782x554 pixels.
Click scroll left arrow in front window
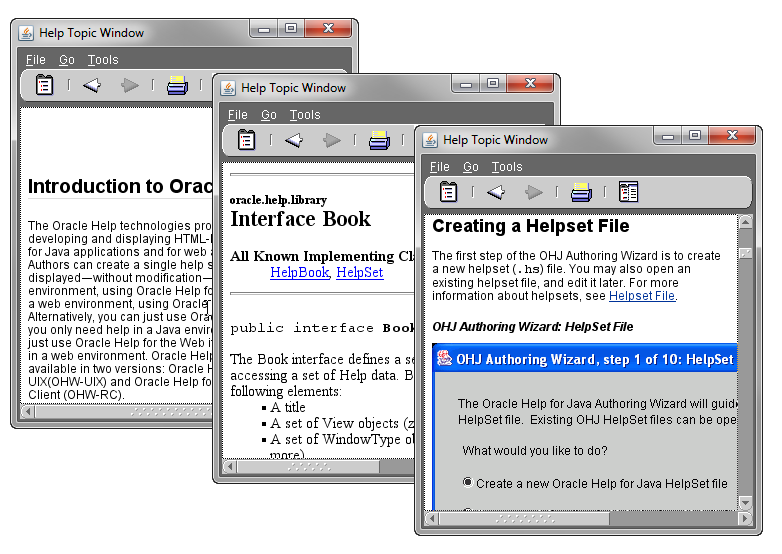[432, 519]
